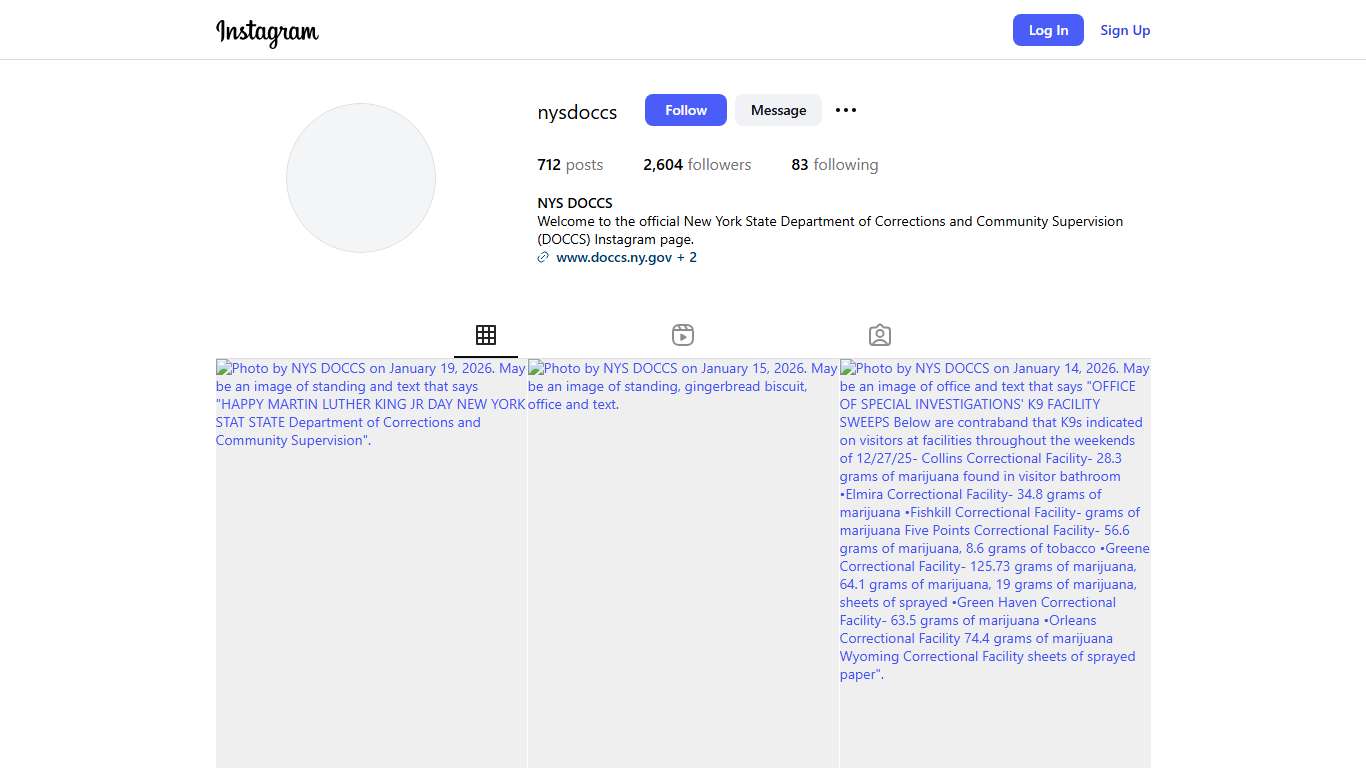The height and width of the screenshot is (768, 1366).
Task: Click the nysdoccs profile picture
Action: click(x=361, y=178)
